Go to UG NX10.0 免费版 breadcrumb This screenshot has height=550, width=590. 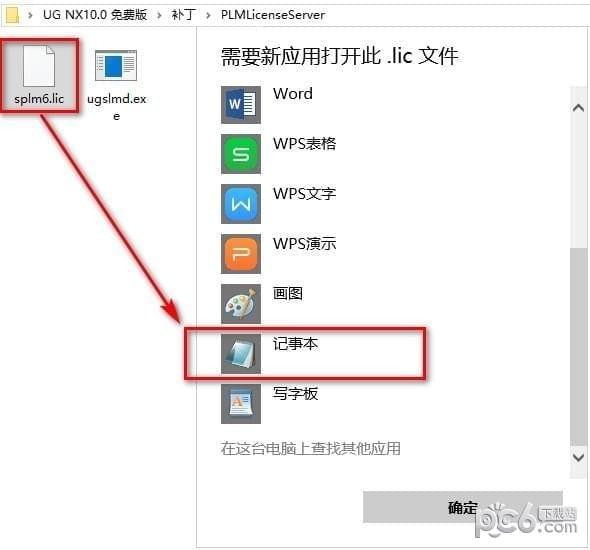click(x=95, y=15)
